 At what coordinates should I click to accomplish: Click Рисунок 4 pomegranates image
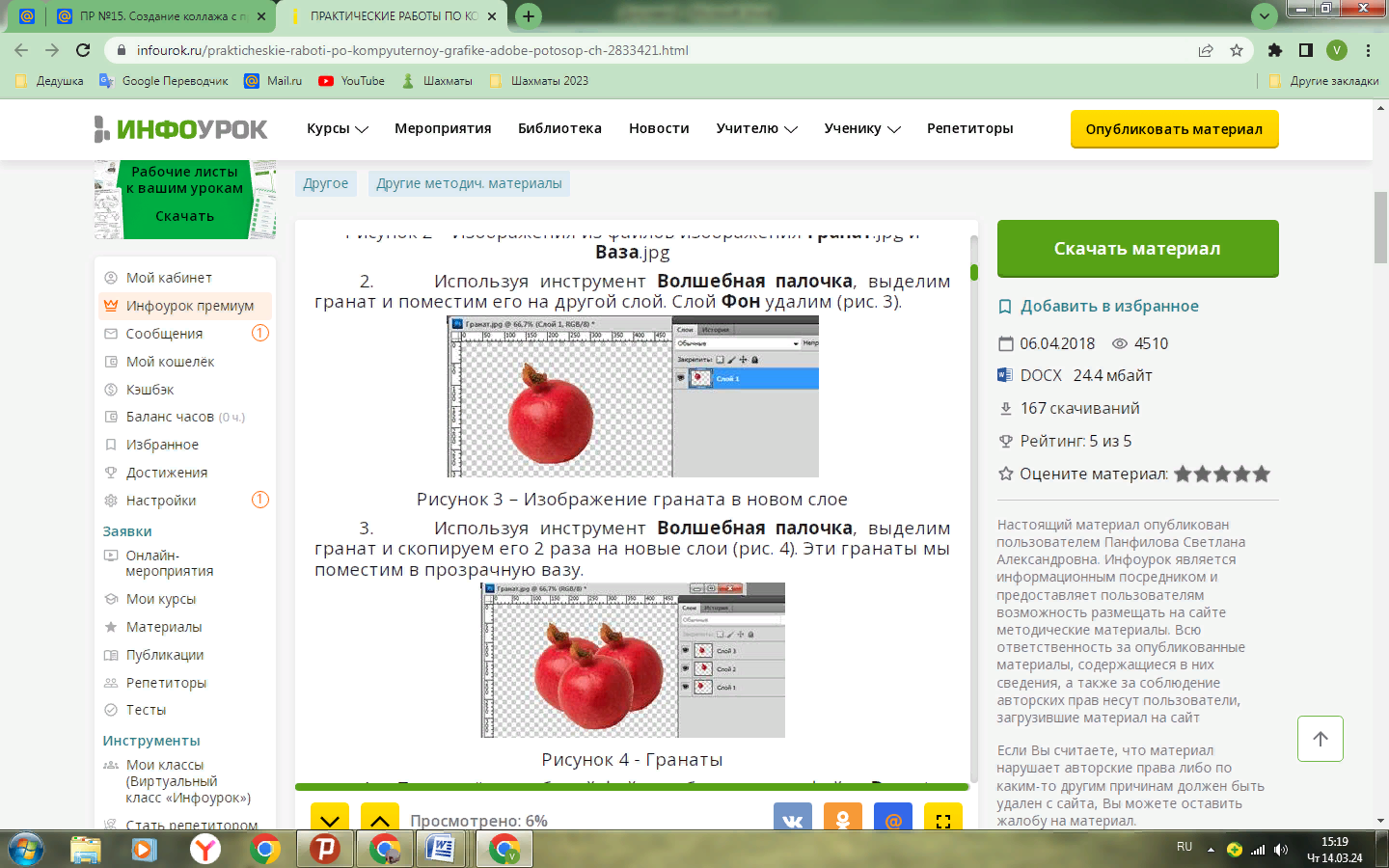[x=633, y=660]
